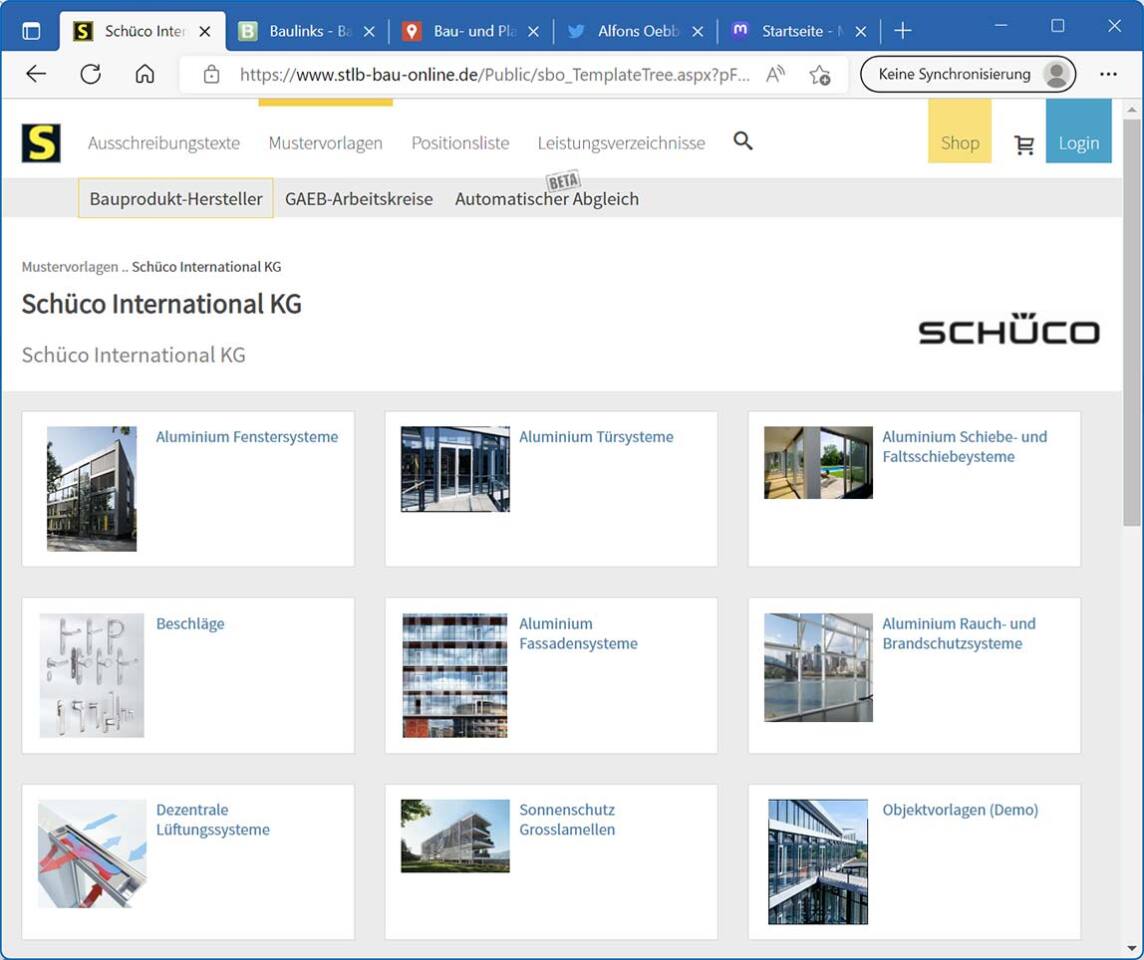1144x960 pixels.
Task: Click Beschläge door handles thumbnail
Action: click(x=91, y=676)
